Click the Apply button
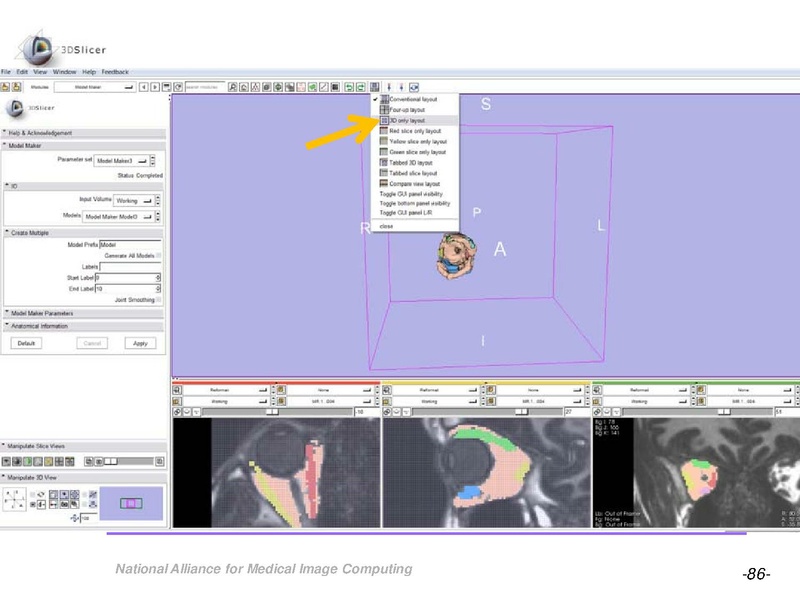The width and height of the screenshot is (800, 600). pyautogui.click(x=140, y=343)
